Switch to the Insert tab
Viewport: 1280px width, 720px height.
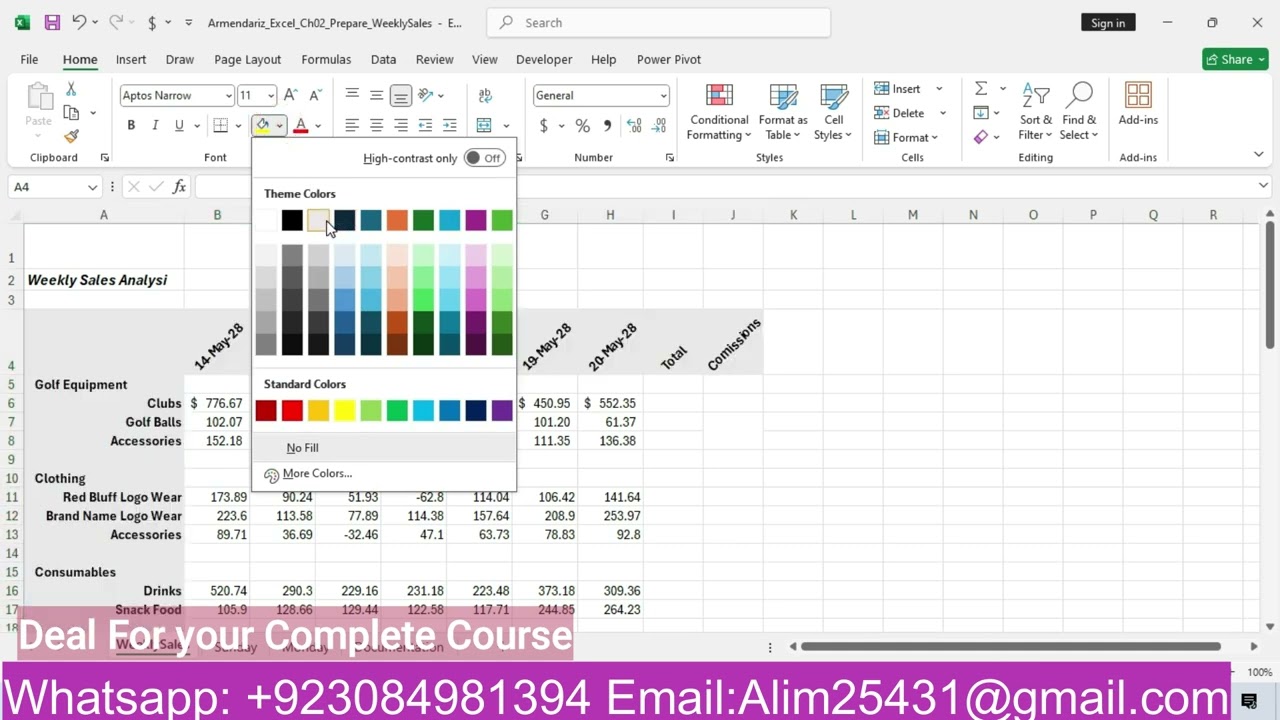131,59
